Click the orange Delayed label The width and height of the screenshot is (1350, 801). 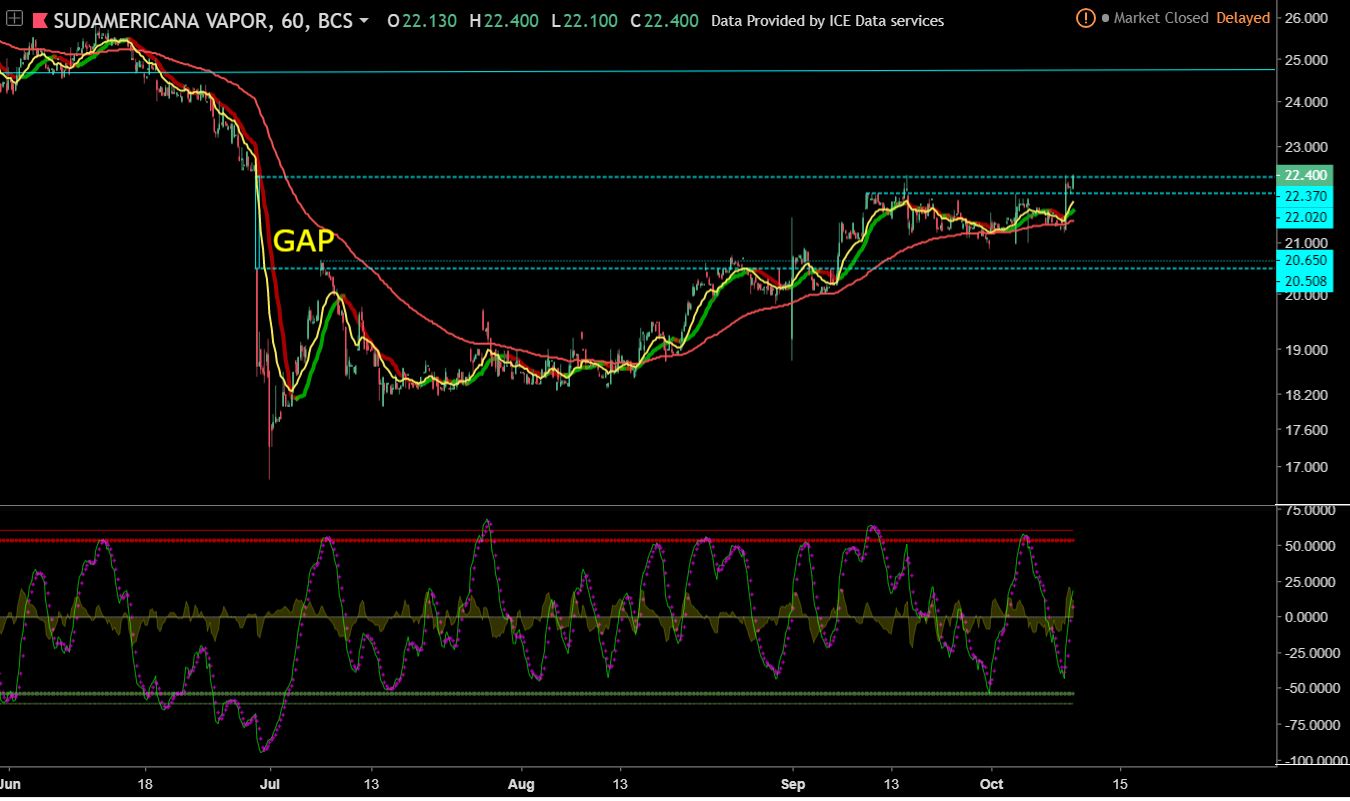pos(1243,18)
